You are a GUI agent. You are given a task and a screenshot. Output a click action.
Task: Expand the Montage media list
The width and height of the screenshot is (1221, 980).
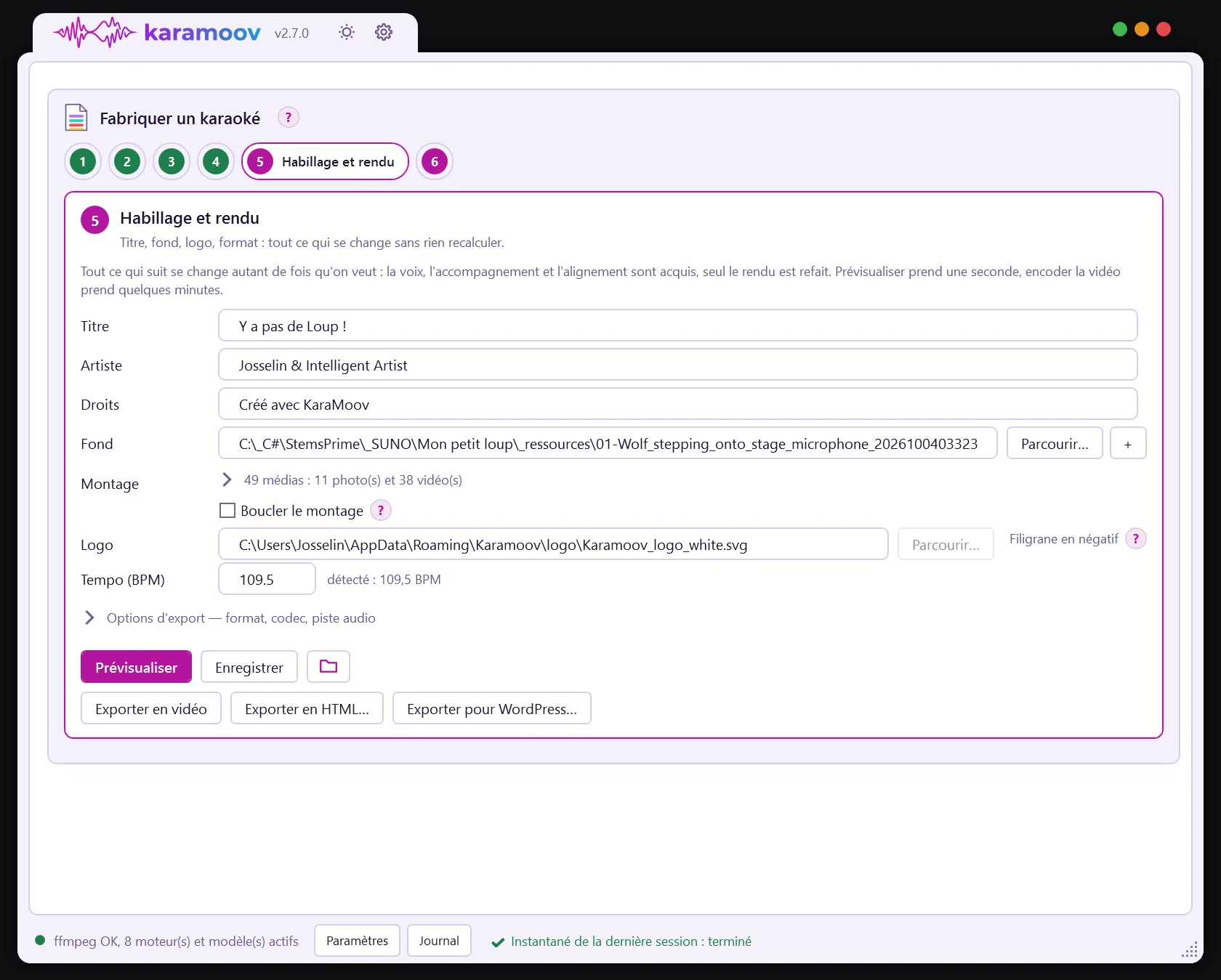pos(227,479)
